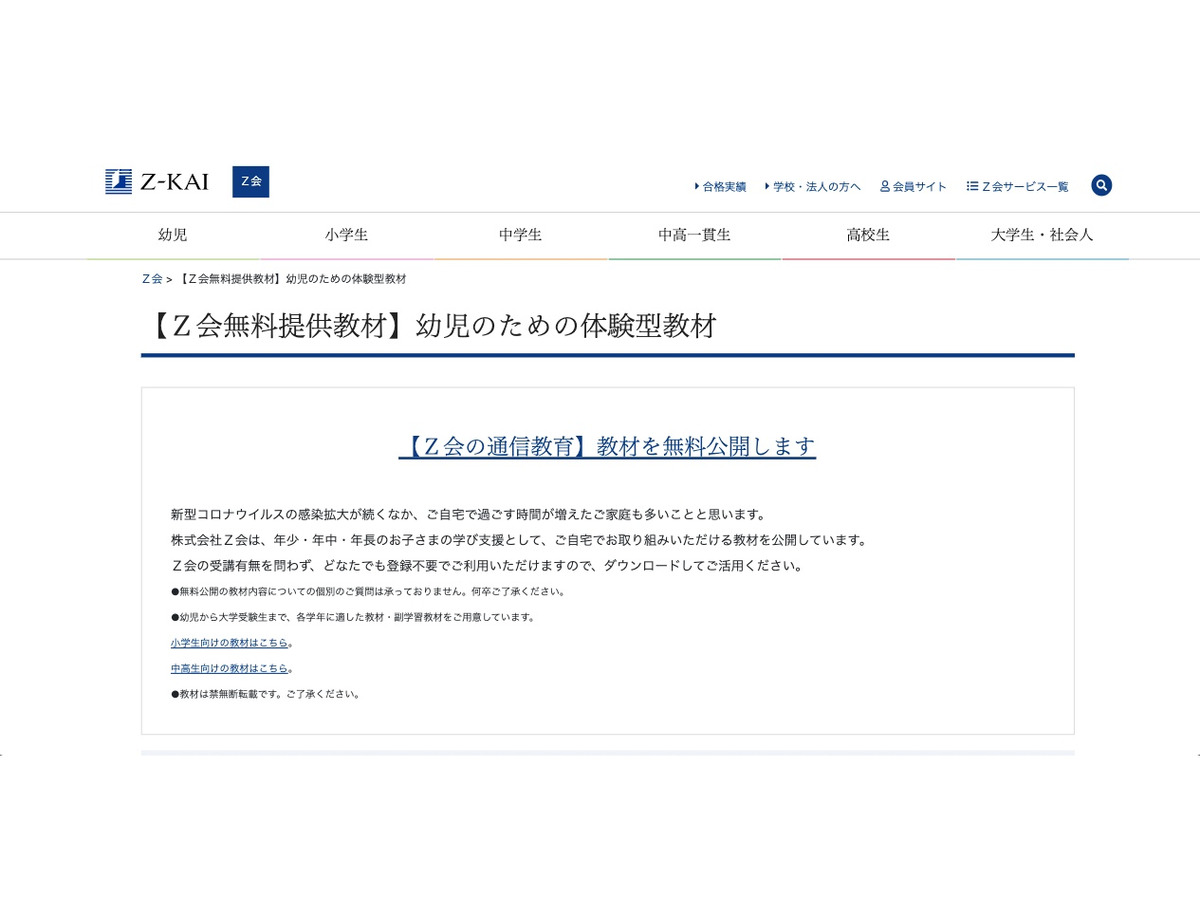1200x900 pixels.
Task: Click the 合格実績 header menu entry
Action: coord(724,185)
